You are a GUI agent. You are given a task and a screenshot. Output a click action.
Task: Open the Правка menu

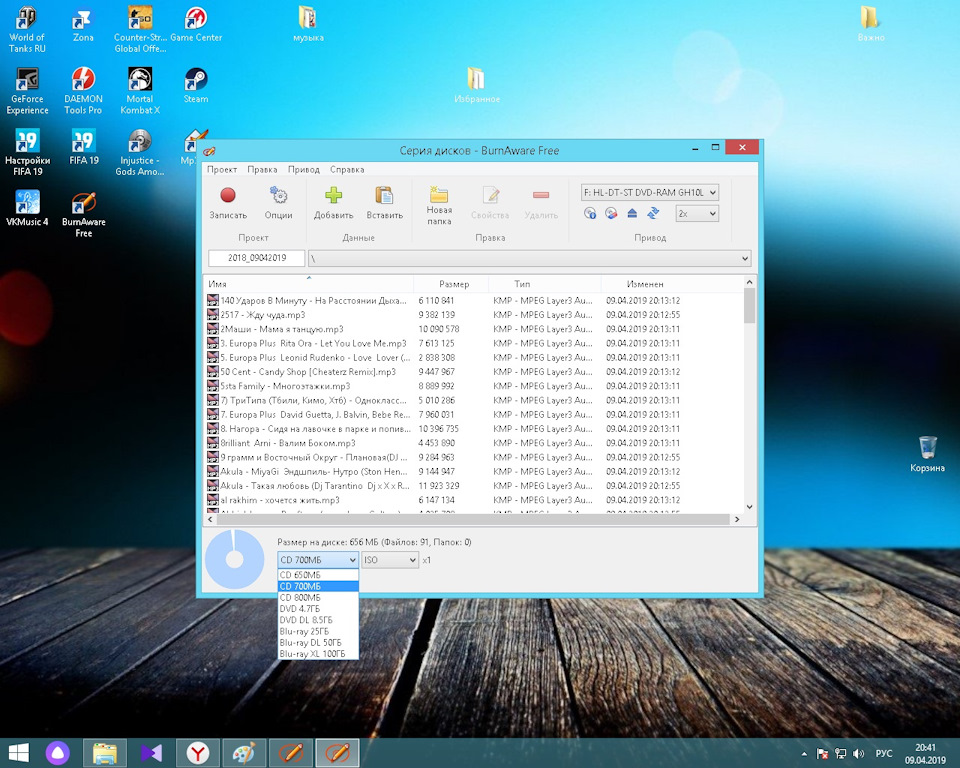[262, 170]
